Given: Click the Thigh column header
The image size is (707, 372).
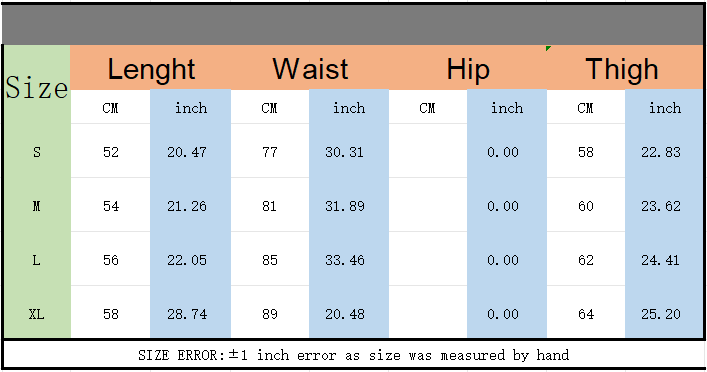Looking at the screenshot, I should click(624, 68).
